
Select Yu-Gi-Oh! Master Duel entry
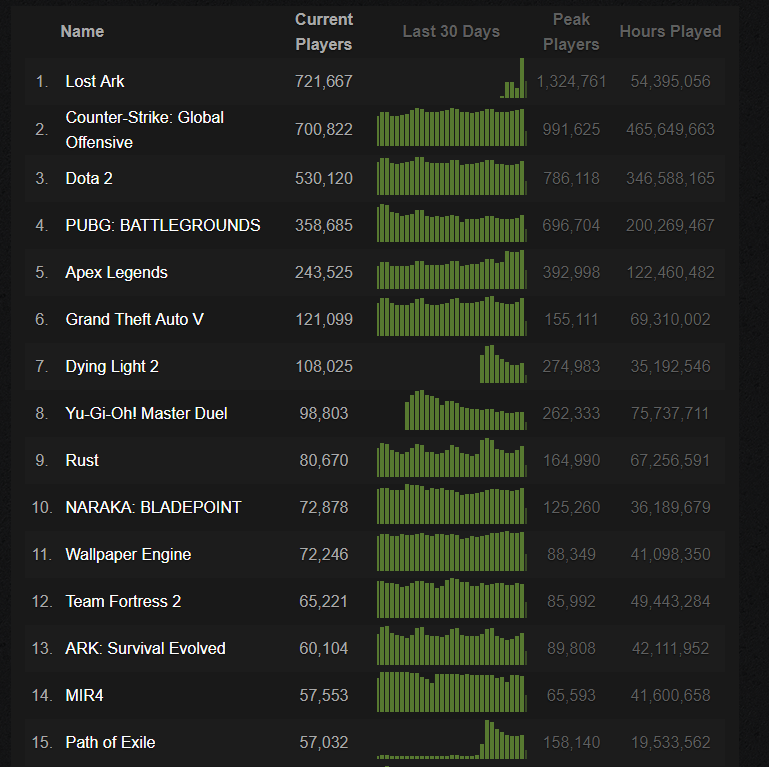pyautogui.click(x=146, y=413)
